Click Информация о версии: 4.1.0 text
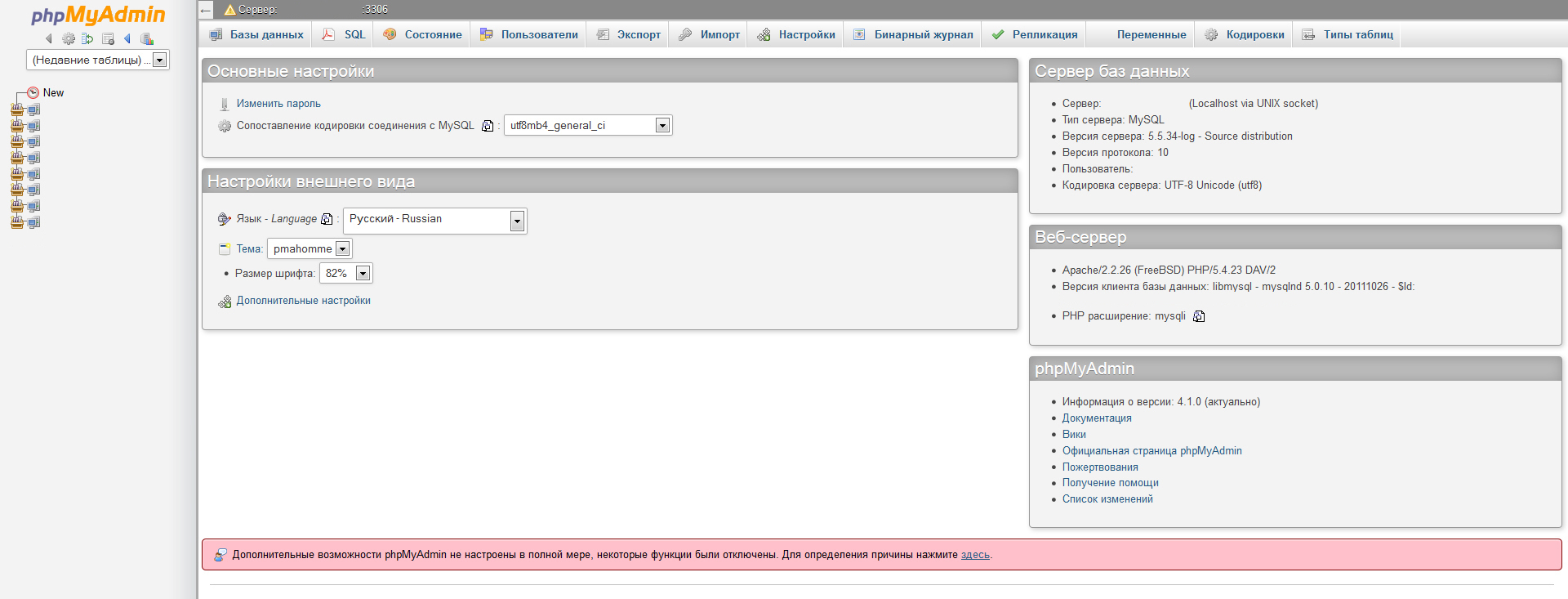Image resolution: width=1568 pixels, height=599 pixels. pyautogui.click(x=1131, y=402)
